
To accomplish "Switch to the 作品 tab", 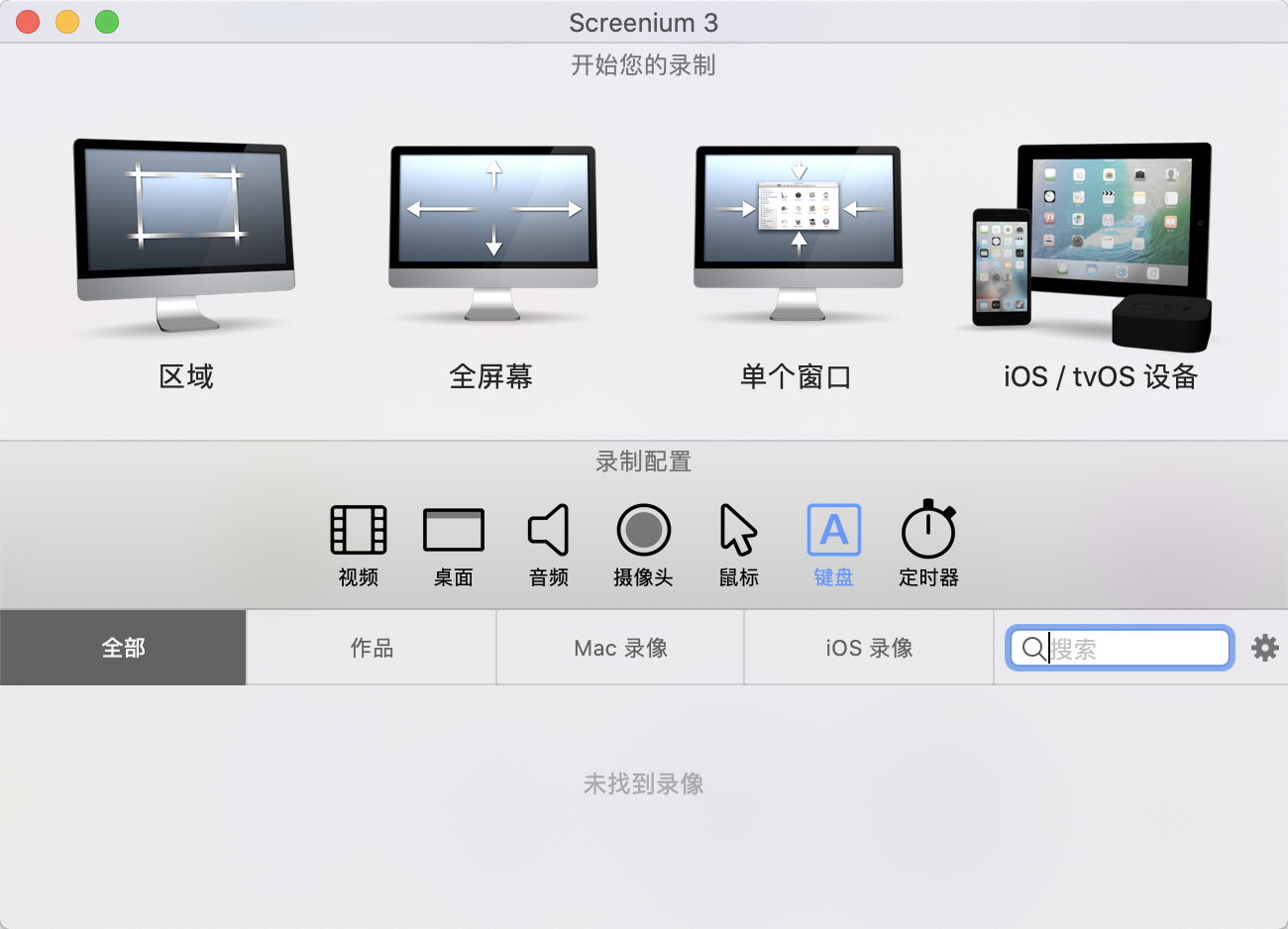I will [x=372, y=648].
